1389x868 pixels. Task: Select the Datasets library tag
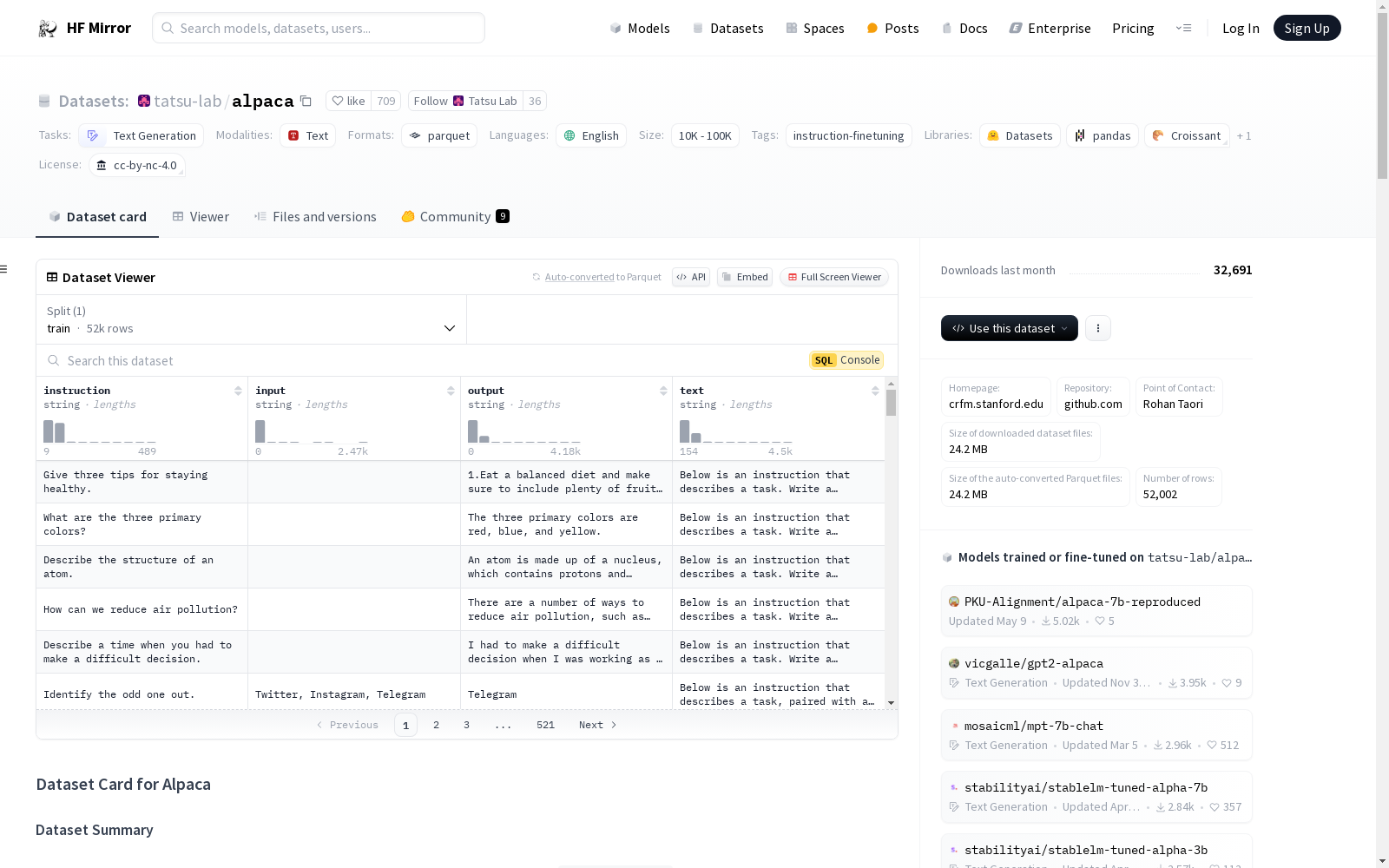pos(1020,135)
